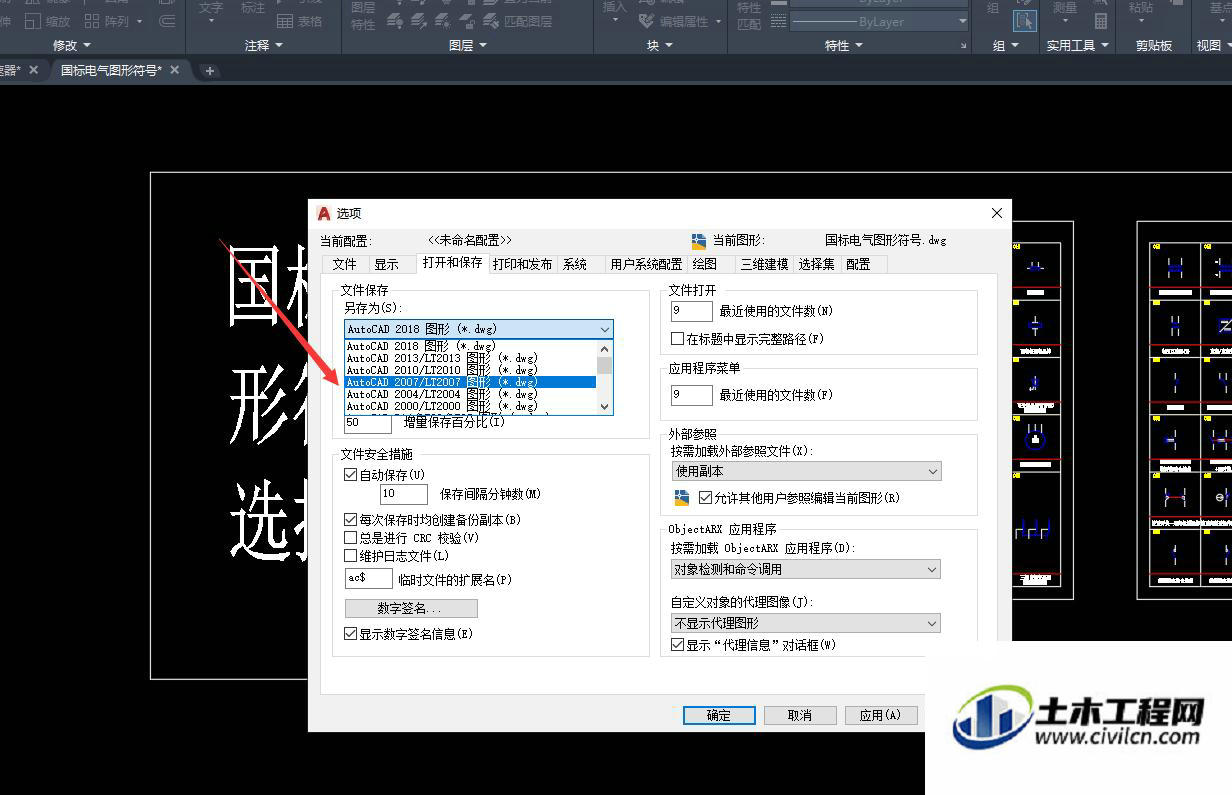
Task: Switch to the 文件 tab in Options
Action: click(x=344, y=264)
